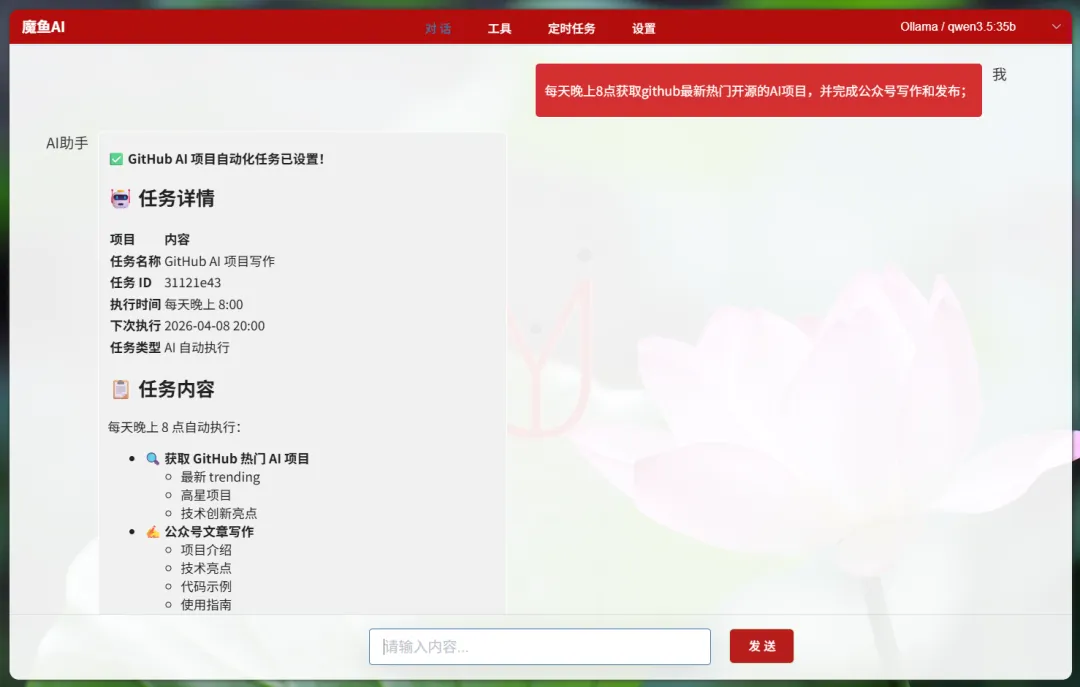
Task: Open the 定时任务 tab
Action: (x=571, y=28)
